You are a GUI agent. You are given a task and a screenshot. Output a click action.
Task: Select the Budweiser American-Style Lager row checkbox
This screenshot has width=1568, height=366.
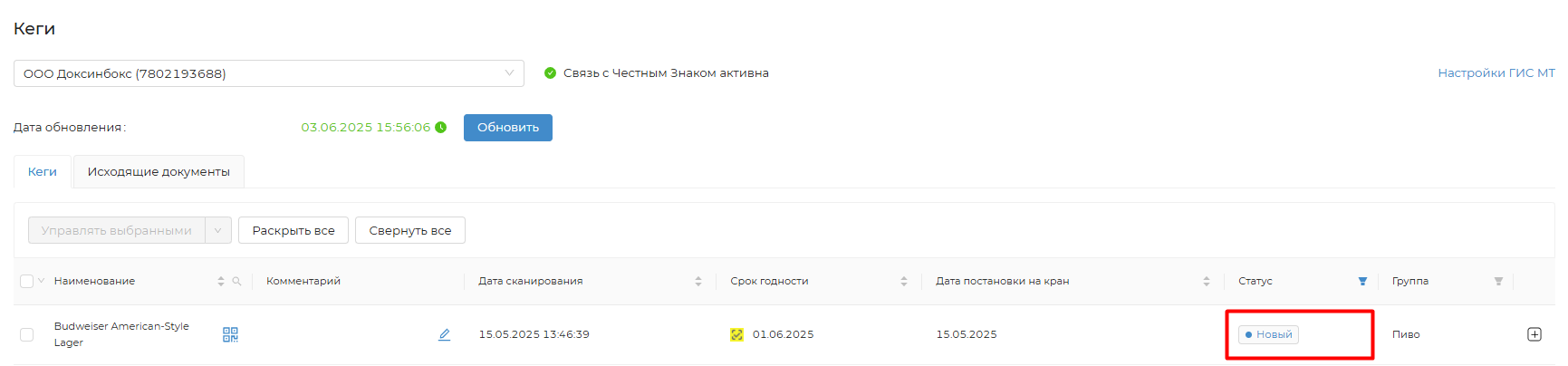[x=26, y=334]
